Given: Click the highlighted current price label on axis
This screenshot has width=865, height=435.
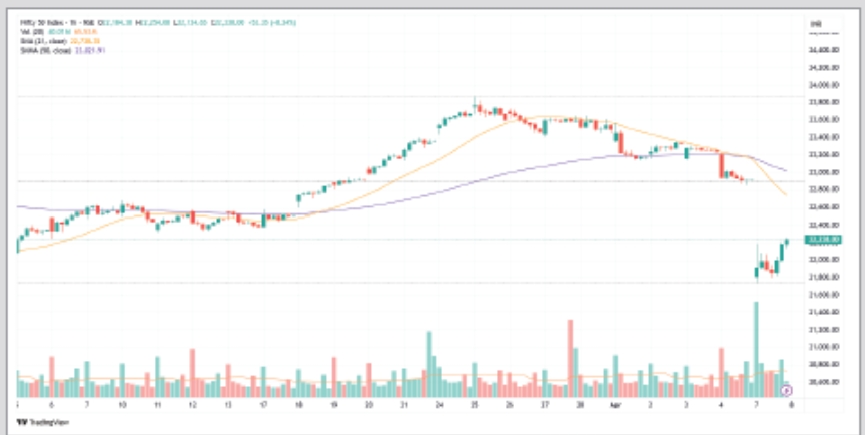Looking at the screenshot, I should coord(823,240).
